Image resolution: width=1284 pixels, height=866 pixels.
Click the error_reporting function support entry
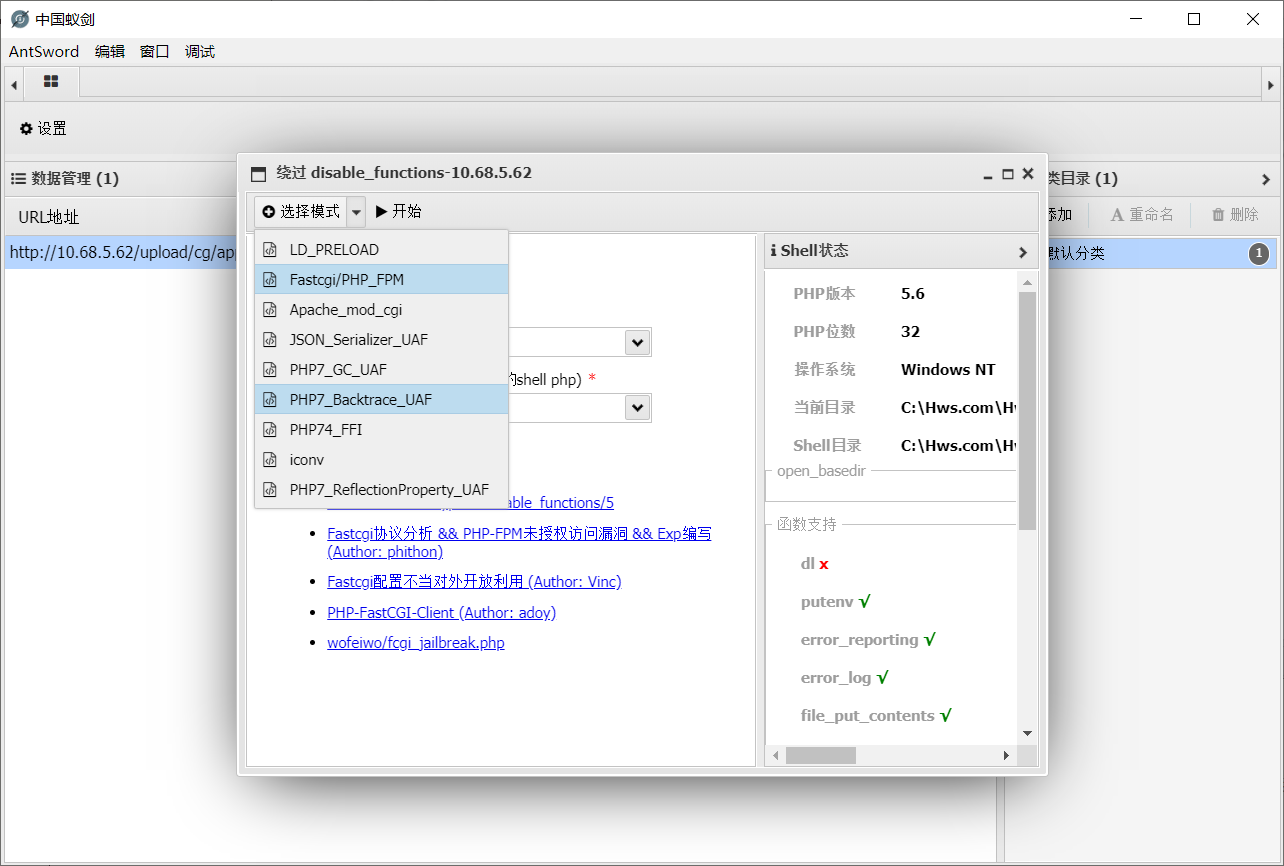pyautogui.click(x=868, y=640)
